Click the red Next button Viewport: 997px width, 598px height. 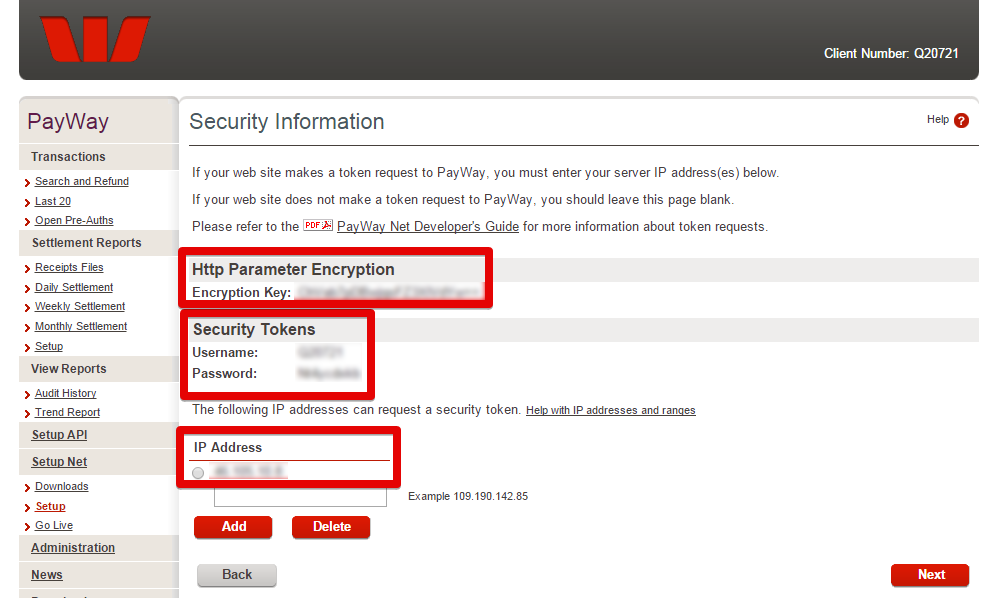click(x=930, y=574)
